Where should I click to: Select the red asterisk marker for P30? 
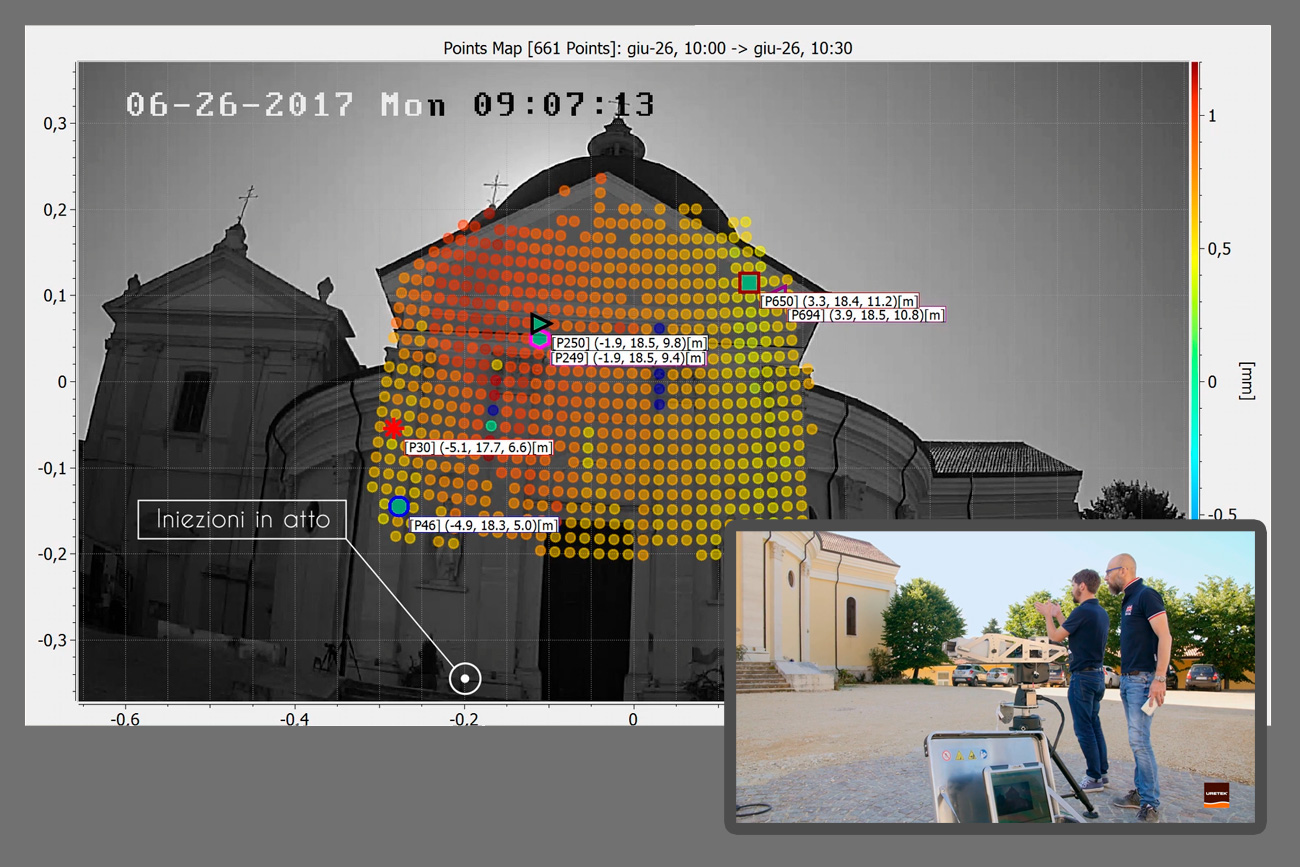pyautogui.click(x=394, y=428)
